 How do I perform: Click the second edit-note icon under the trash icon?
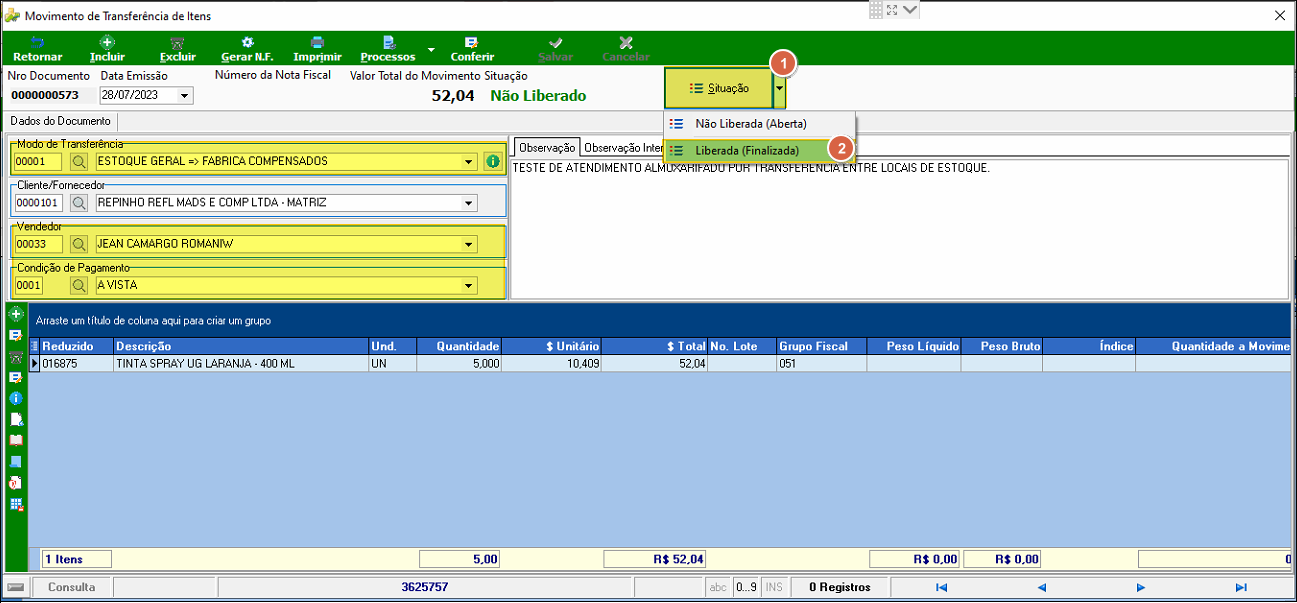coord(15,377)
